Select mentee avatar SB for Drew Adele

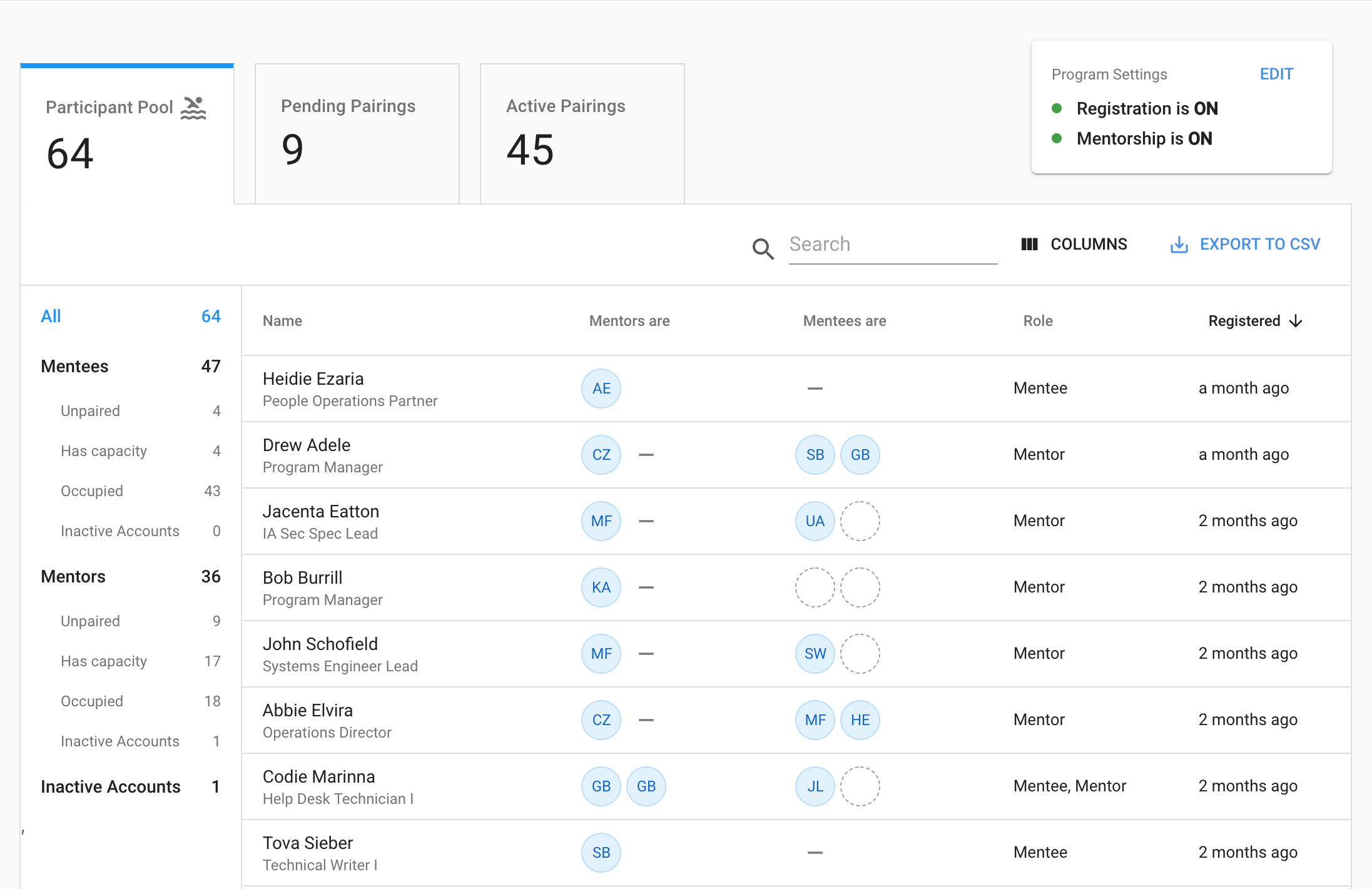coord(815,455)
